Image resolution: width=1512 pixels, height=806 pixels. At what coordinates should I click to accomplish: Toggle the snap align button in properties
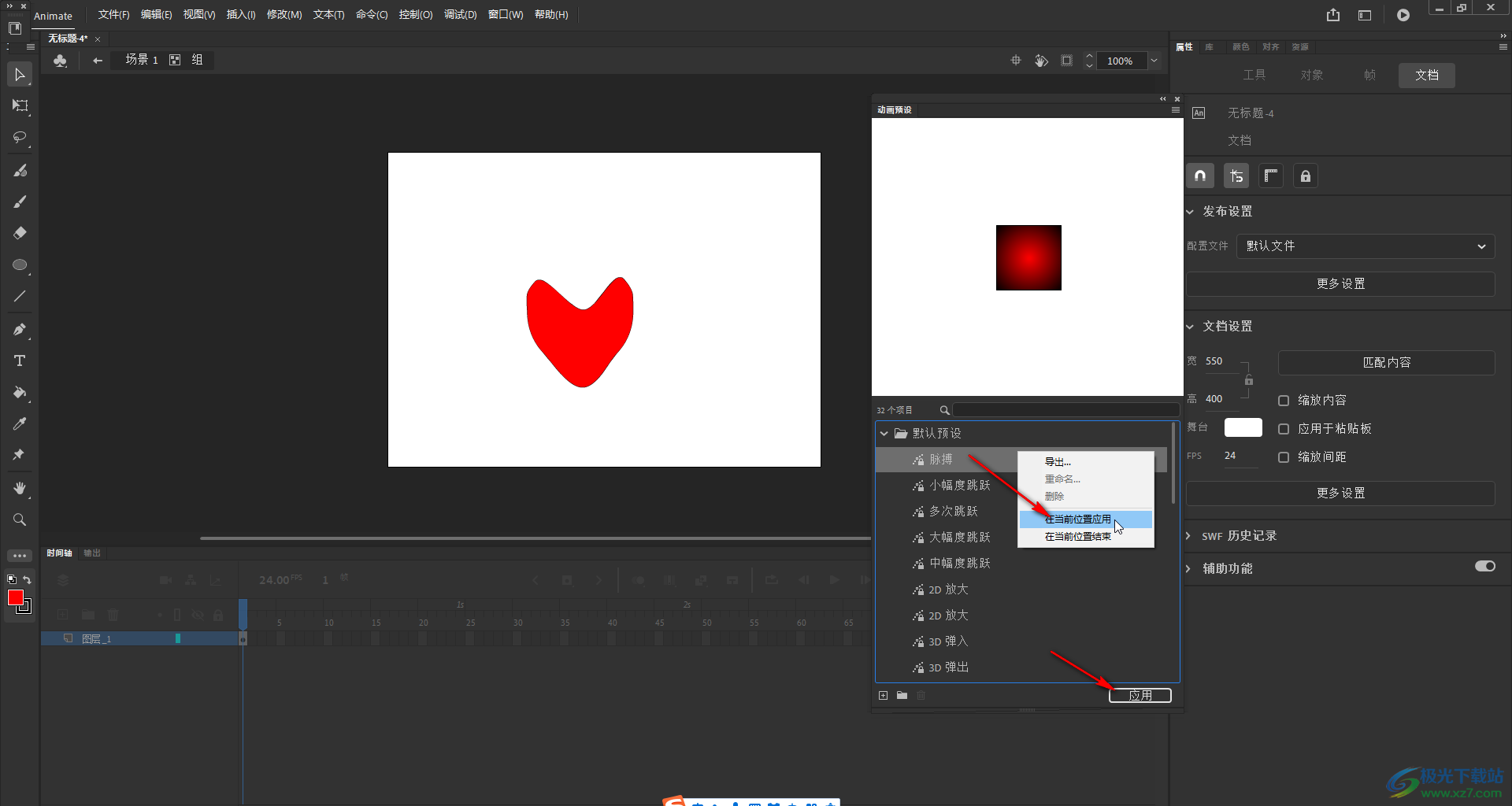pos(1236,176)
